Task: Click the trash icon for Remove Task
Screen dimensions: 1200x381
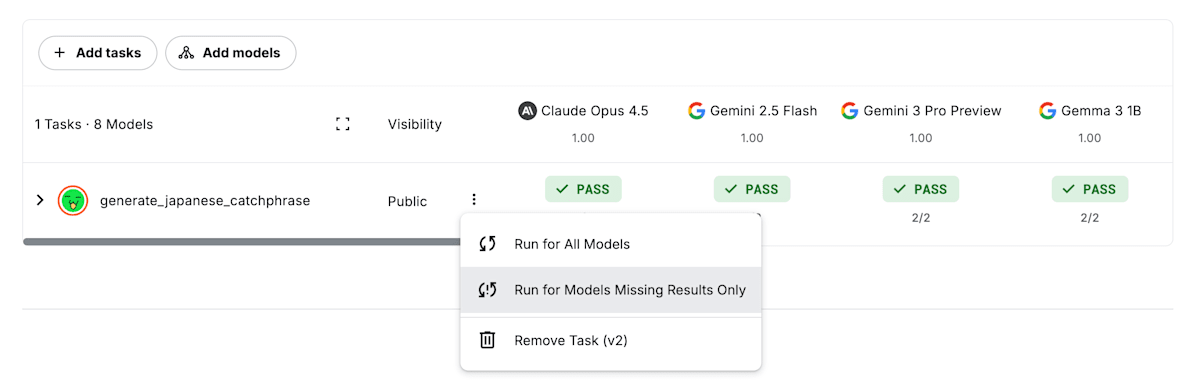Action: coord(488,340)
